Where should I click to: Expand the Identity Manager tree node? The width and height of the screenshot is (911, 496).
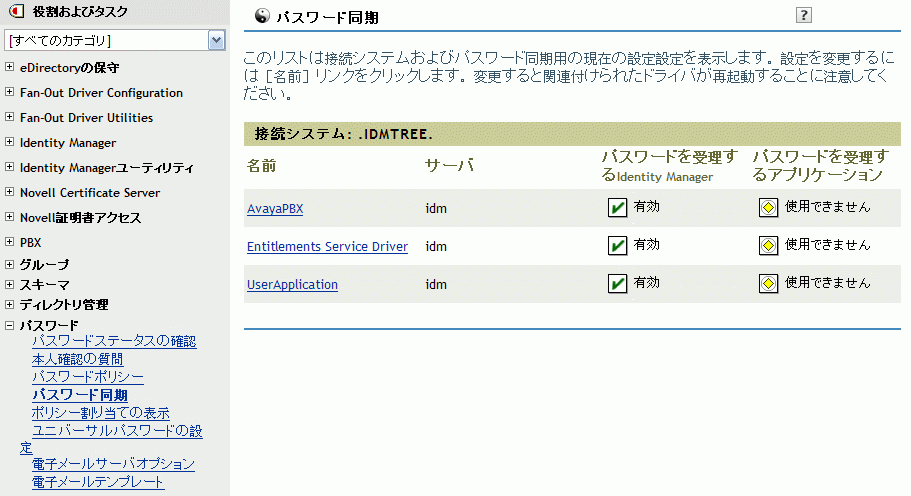tap(9, 142)
